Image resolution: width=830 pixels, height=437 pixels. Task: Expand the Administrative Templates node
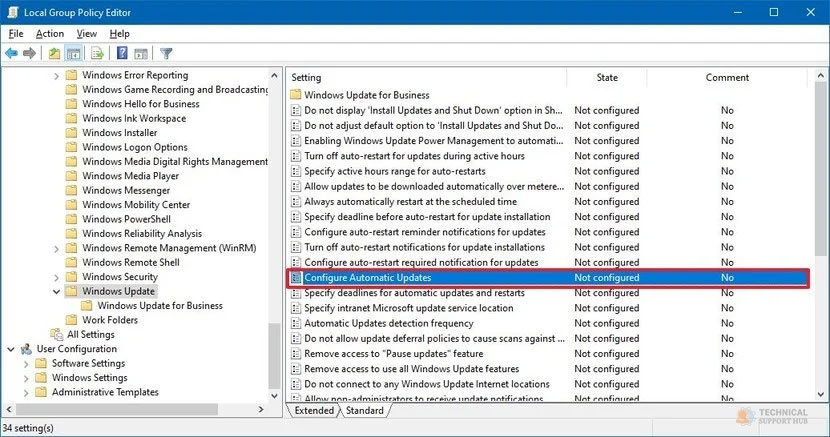(26, 393)
